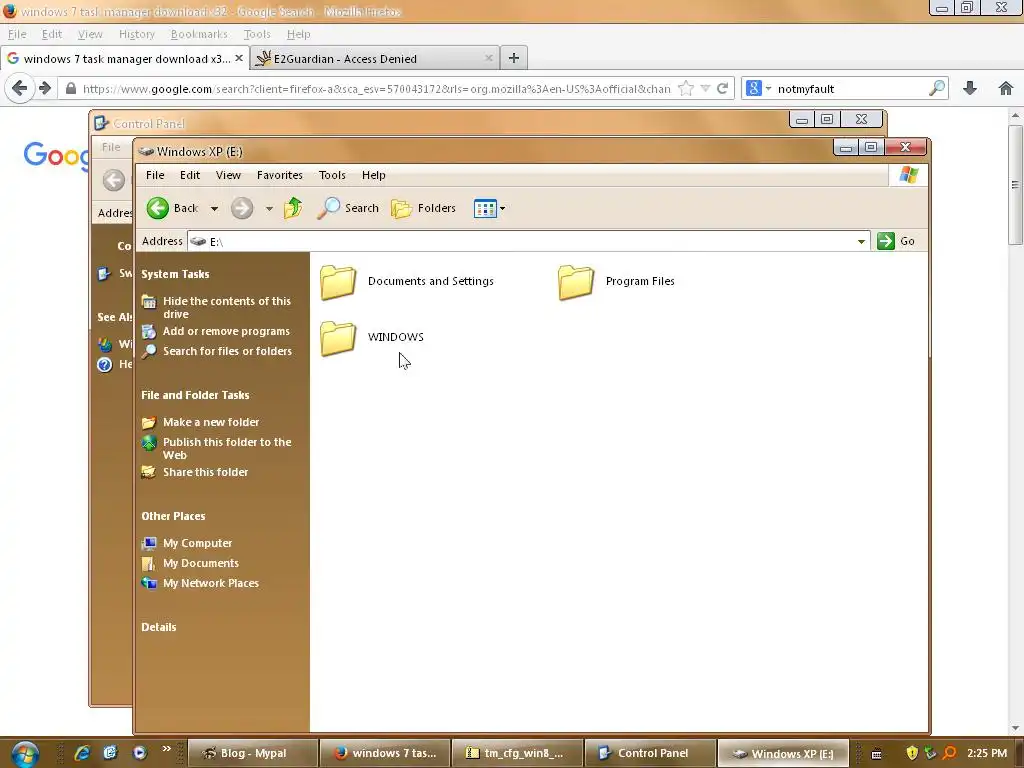Click the green Back button in Explorer
Viewport: 1024px width, 768px height.
click(172, 208)
